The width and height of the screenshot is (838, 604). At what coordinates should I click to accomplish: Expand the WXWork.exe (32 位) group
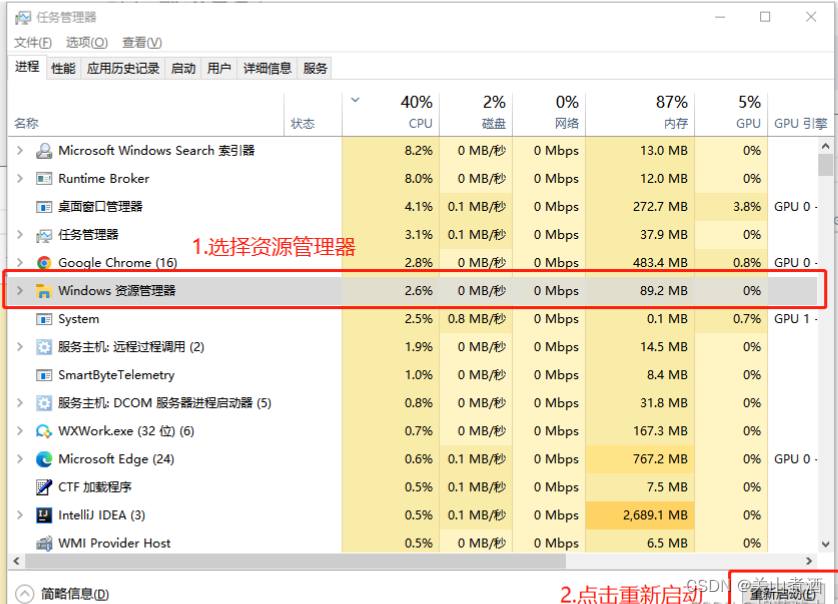[x=20, y=430]
